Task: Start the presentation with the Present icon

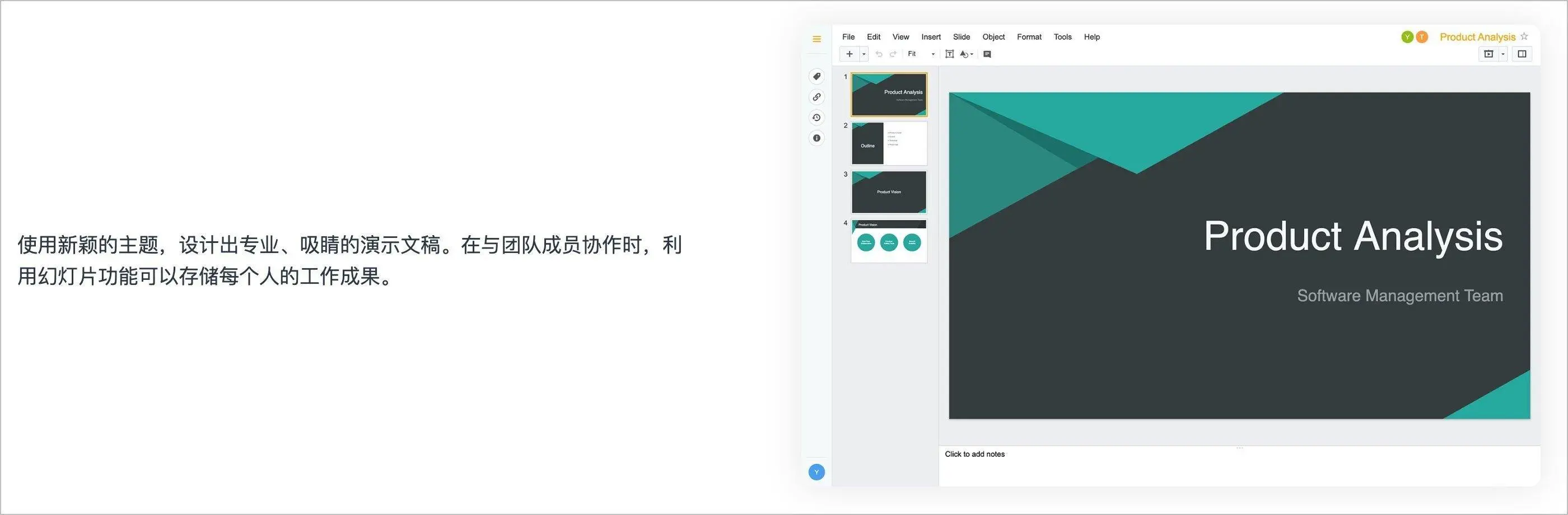Action: [x=1489, y=54]
